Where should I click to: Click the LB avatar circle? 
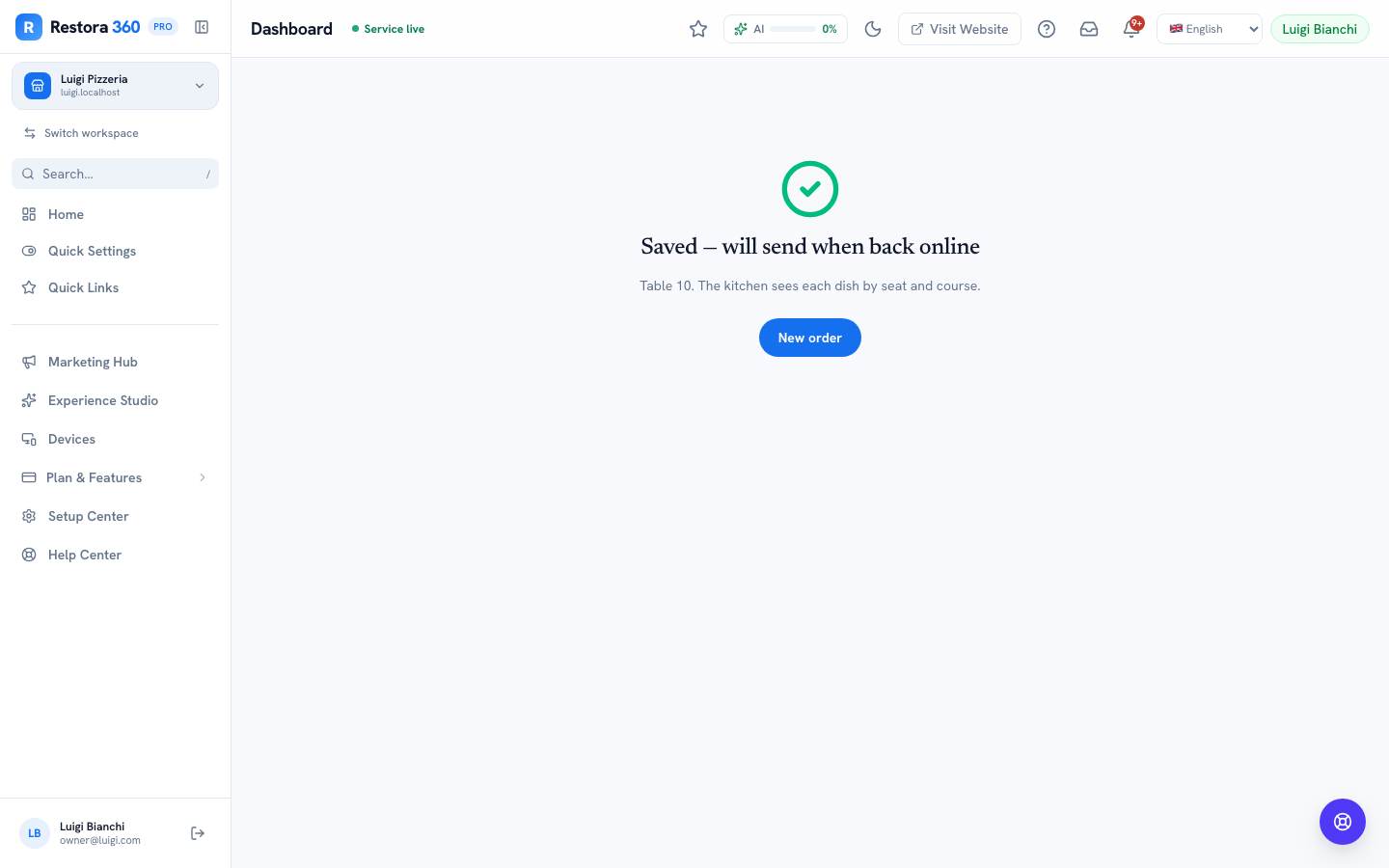click(35, 833)
